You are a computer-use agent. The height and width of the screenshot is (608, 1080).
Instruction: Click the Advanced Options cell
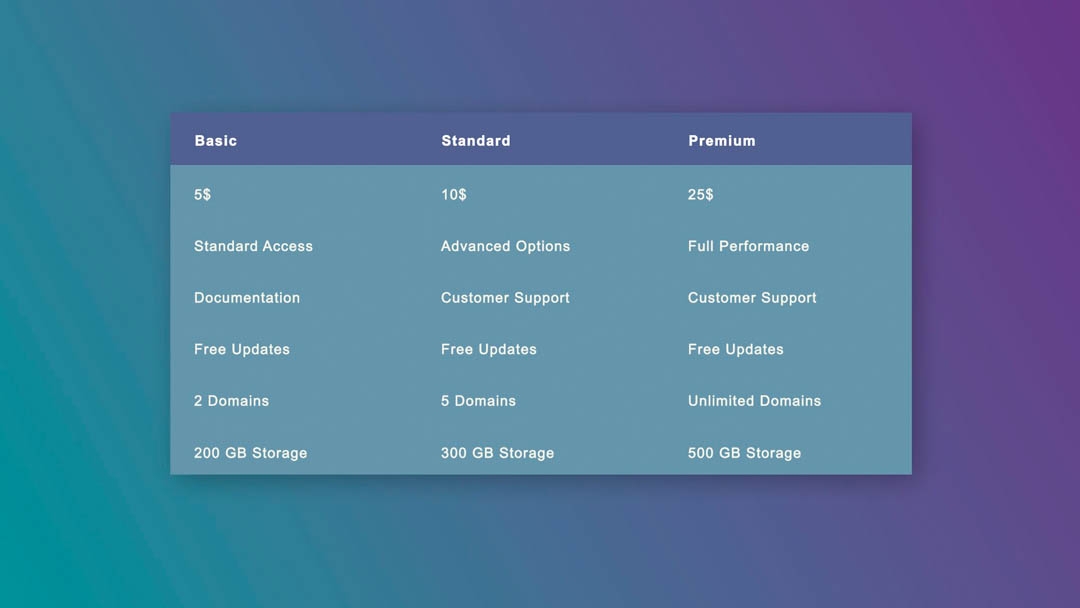pos(505,246)
